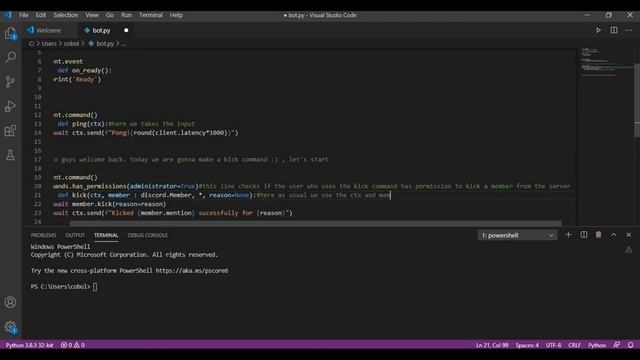
Task: Open the Go menu
Action: (x=110, y=15)
